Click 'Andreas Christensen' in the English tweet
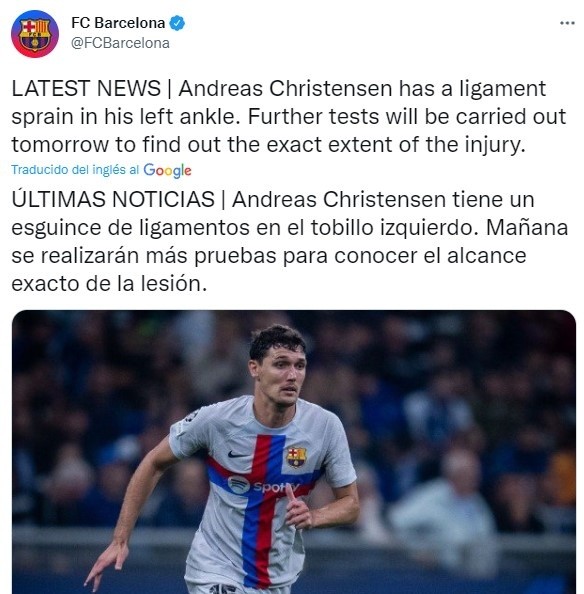This screenshot has height=594, width=584. tap(285, 89)
